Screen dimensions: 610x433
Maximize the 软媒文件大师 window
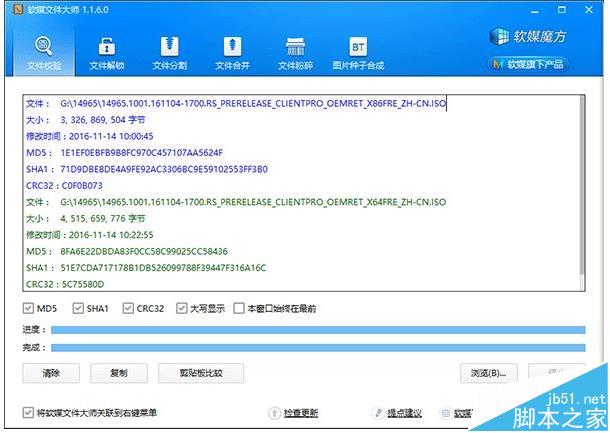point(562,10)
